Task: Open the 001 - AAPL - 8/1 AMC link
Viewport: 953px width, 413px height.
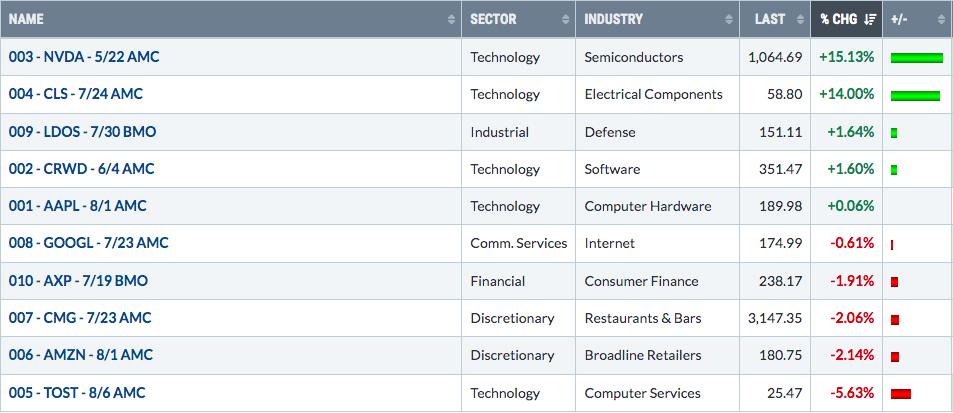Action: [78, 206]
